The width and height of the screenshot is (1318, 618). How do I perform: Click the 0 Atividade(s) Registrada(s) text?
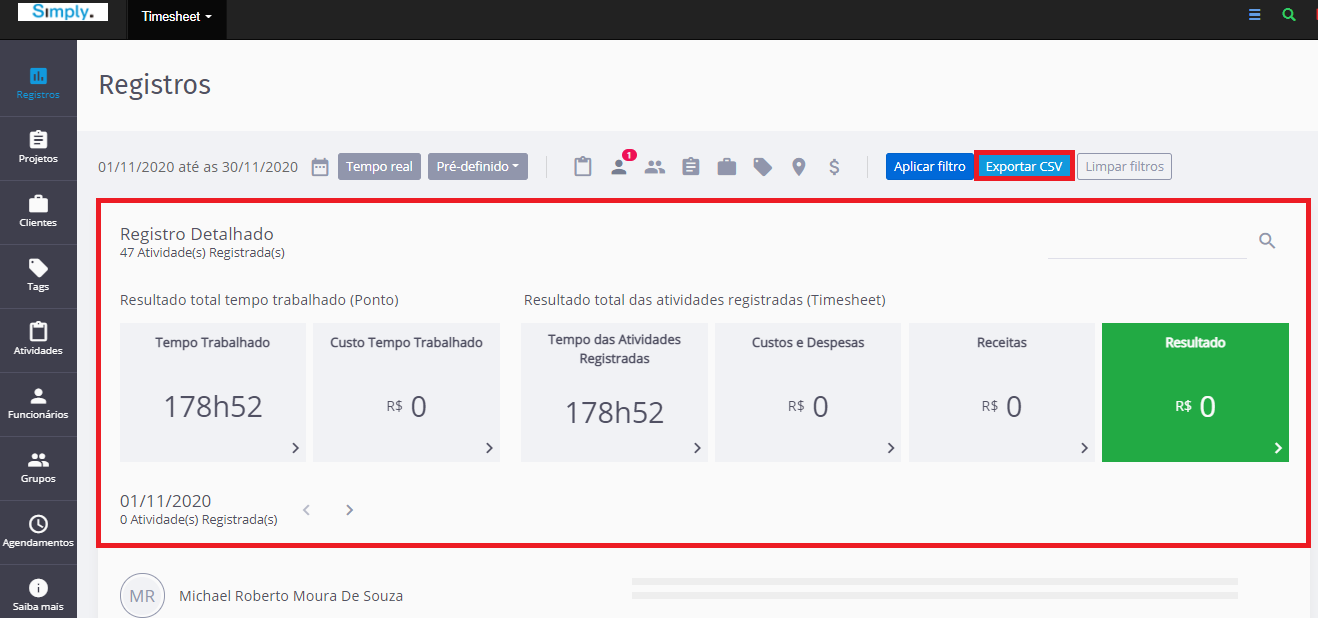[x=199, y=520]
